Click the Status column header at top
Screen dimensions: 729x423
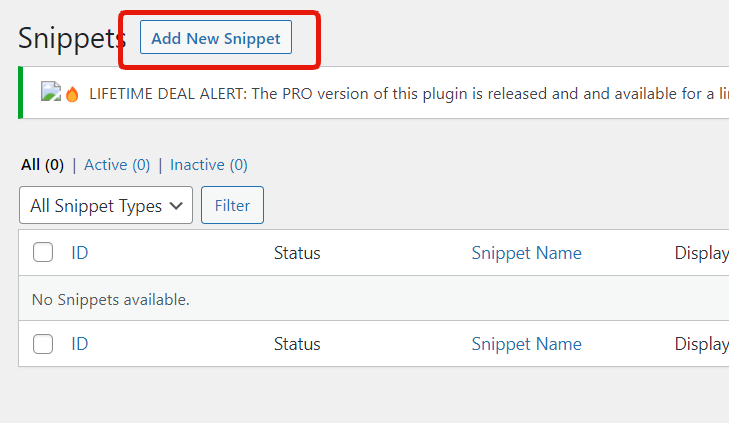(297, 253)
